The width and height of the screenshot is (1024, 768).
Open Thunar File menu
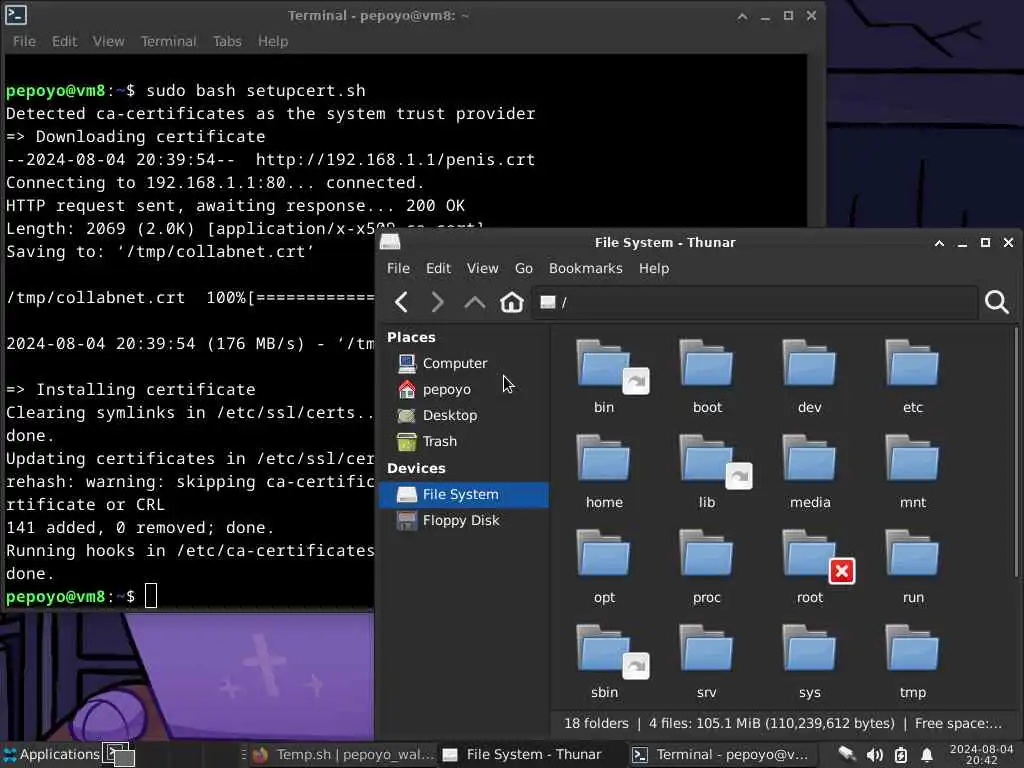[x=398, y=268]
